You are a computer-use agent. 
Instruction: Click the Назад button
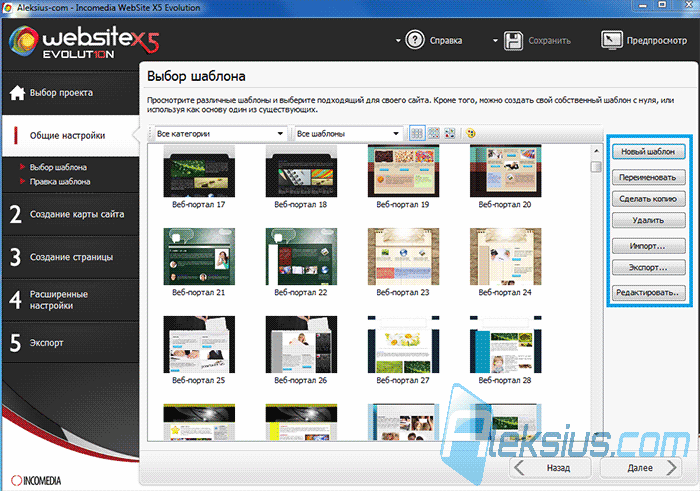pos(550,468)
